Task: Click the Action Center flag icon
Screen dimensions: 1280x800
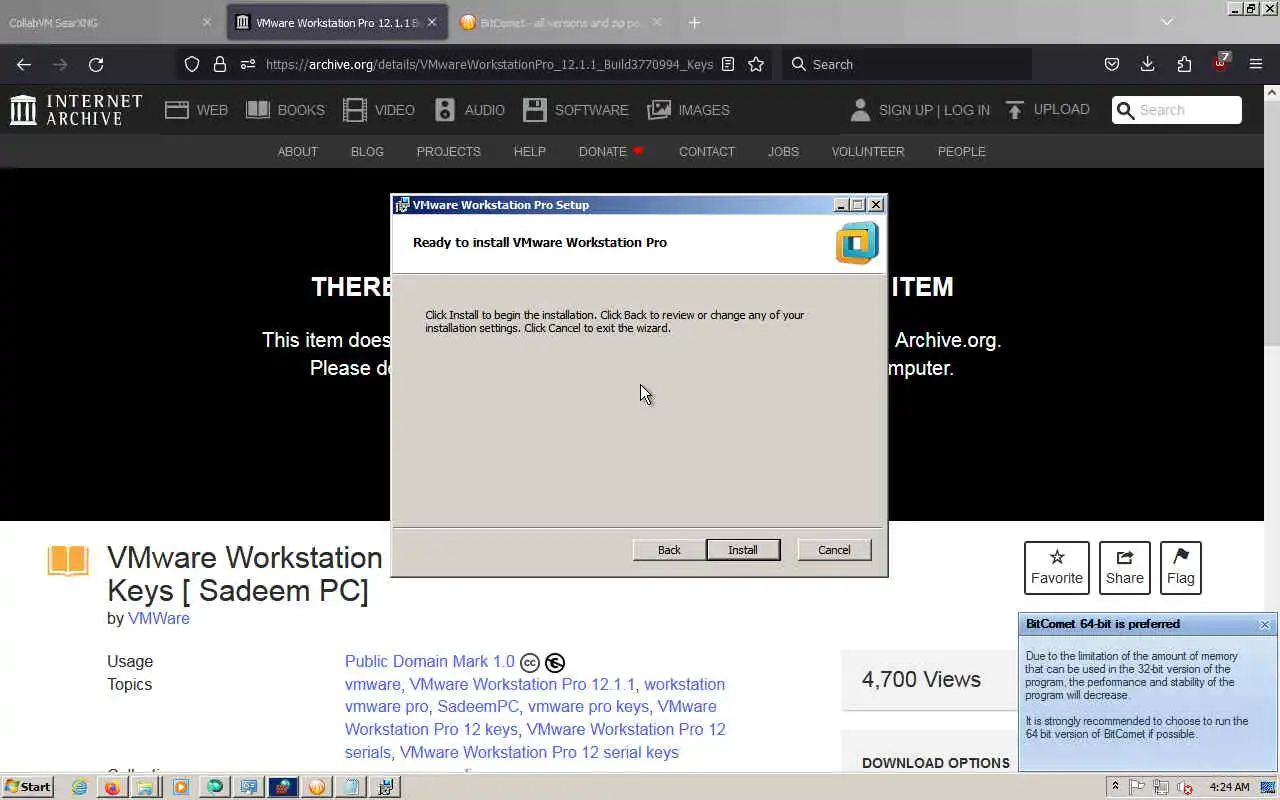Action: [1138, 787]
